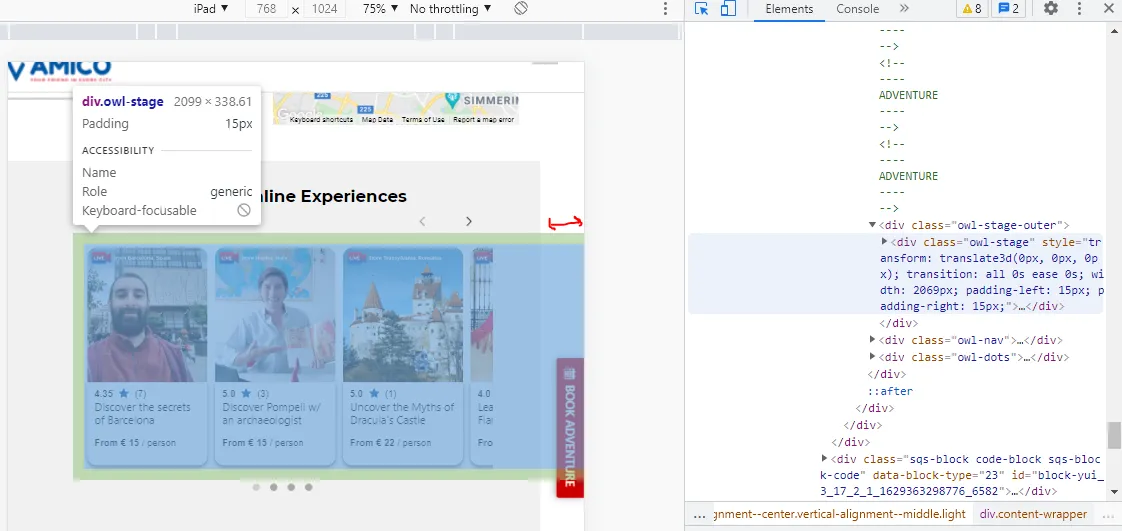The height and width of the screenshot is (531, 1122).
Task: Collapse the owl-stage-outer div node
Action: coord(872,225)
